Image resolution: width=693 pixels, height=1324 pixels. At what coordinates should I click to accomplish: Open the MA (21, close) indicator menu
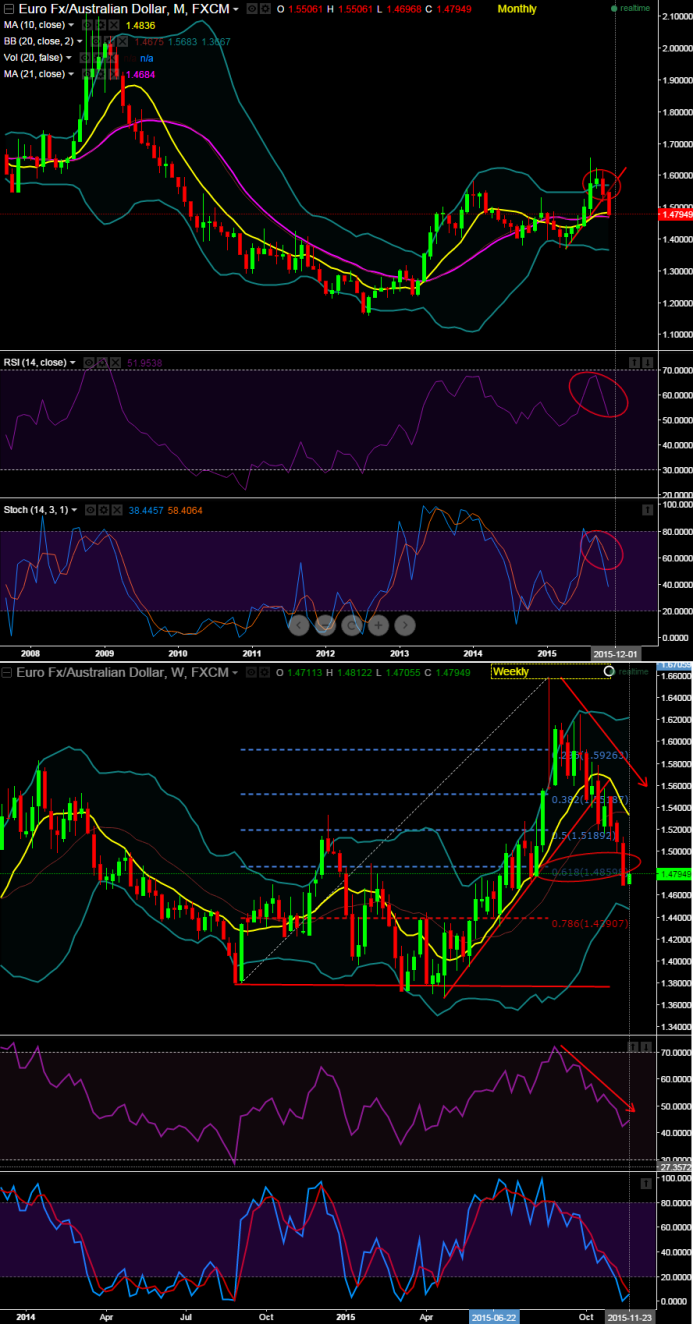tap(73, 73)
